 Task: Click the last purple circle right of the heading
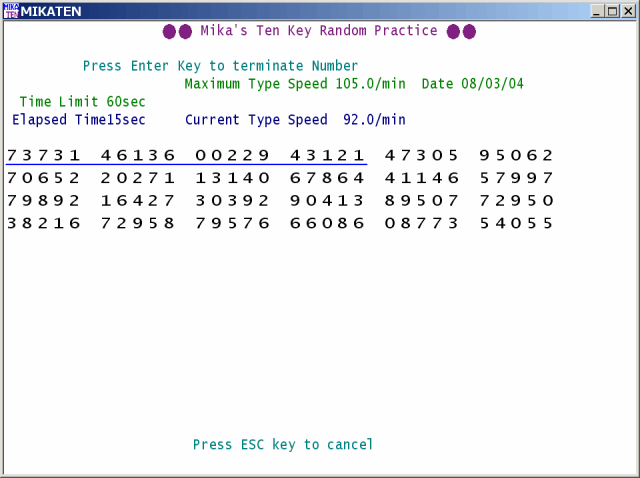469,31
